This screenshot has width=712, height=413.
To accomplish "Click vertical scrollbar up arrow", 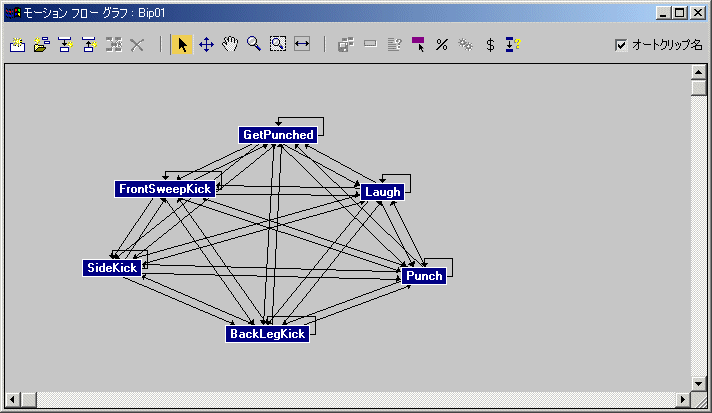I will pos(698,72).
